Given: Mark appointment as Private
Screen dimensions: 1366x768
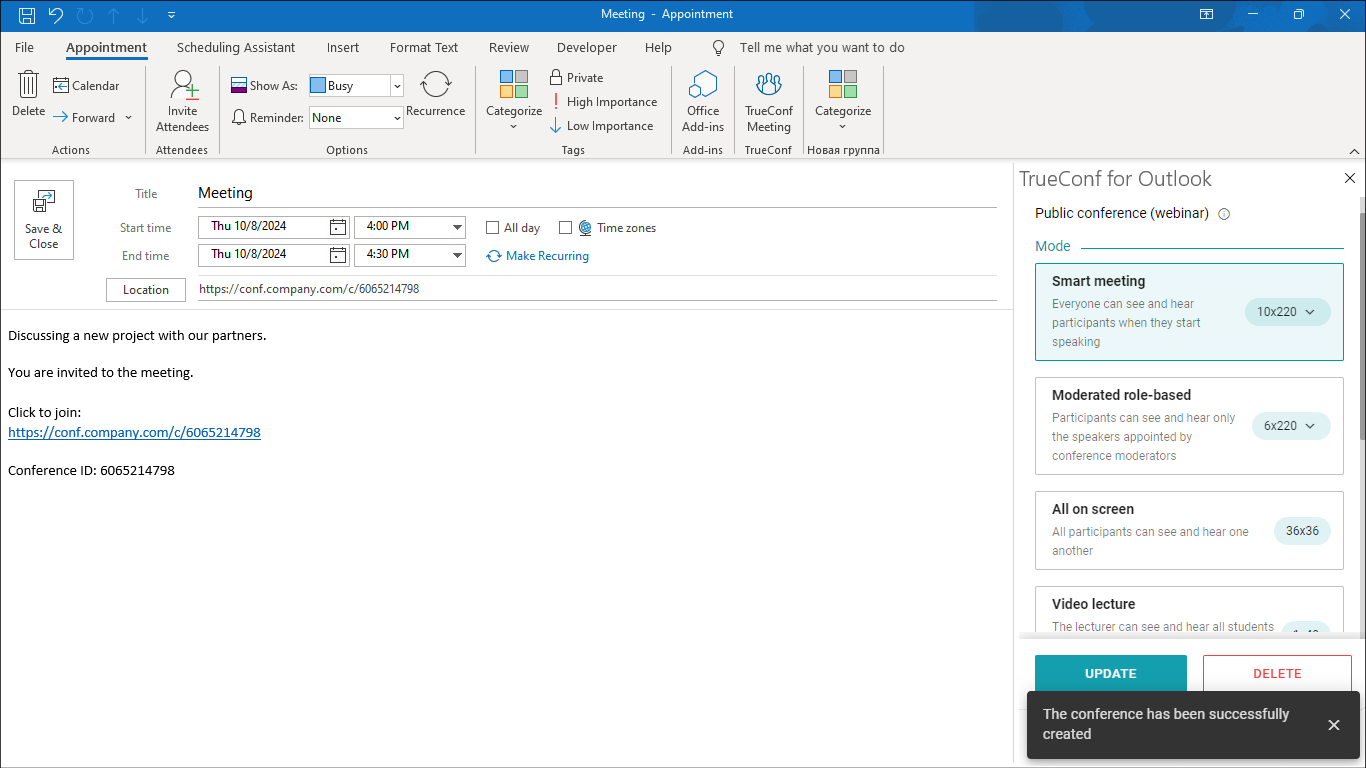Looking at the screenshot, I should pyautogui.click(x=577, y=78).
